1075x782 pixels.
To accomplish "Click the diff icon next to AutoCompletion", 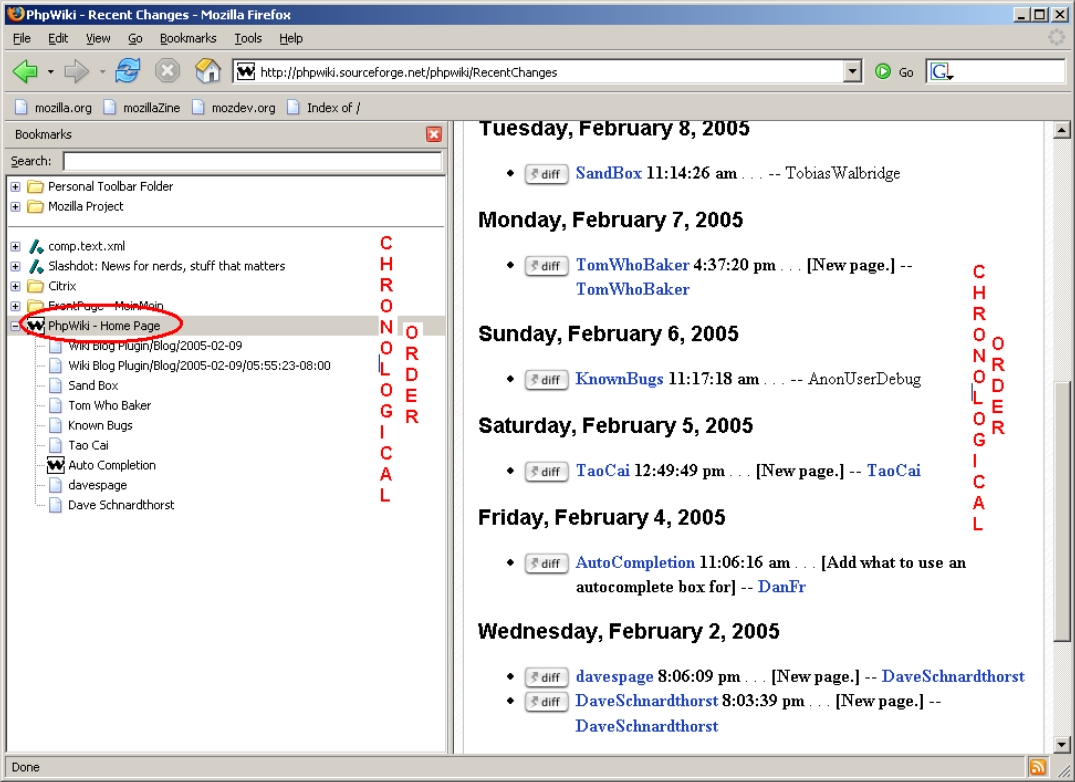I will [x=546, y=563].
